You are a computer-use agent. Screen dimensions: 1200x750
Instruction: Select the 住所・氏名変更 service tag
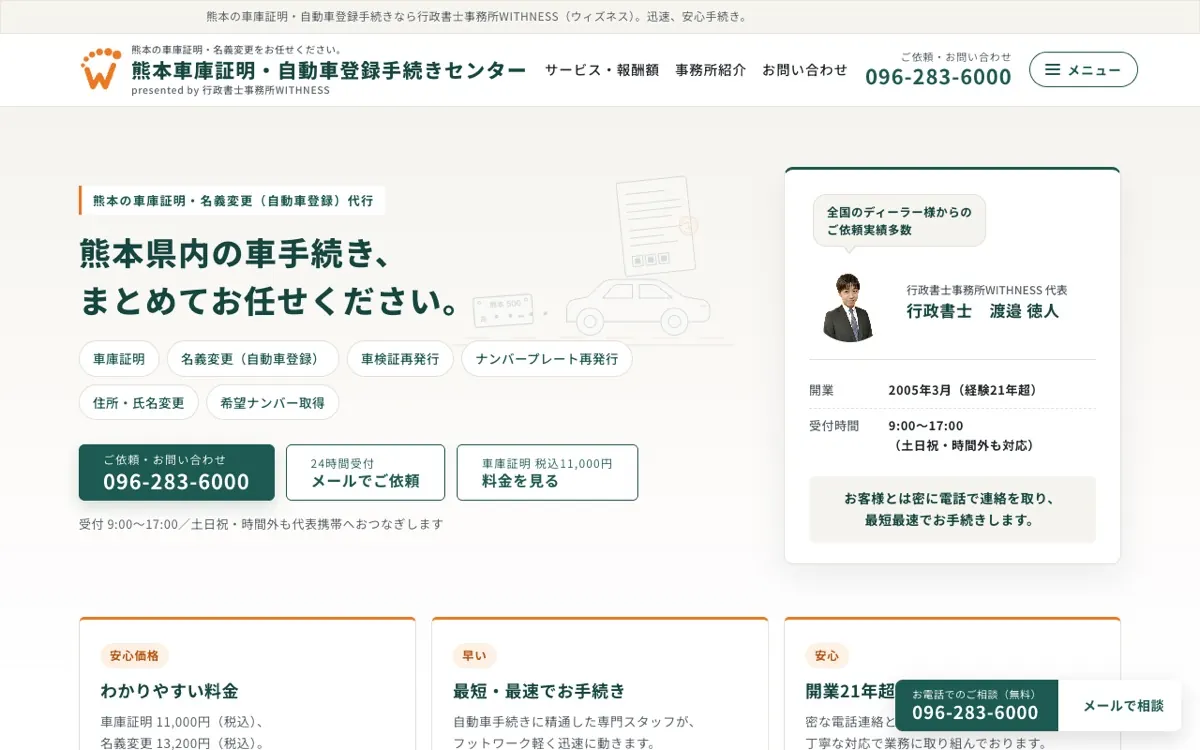click(139, 402)
